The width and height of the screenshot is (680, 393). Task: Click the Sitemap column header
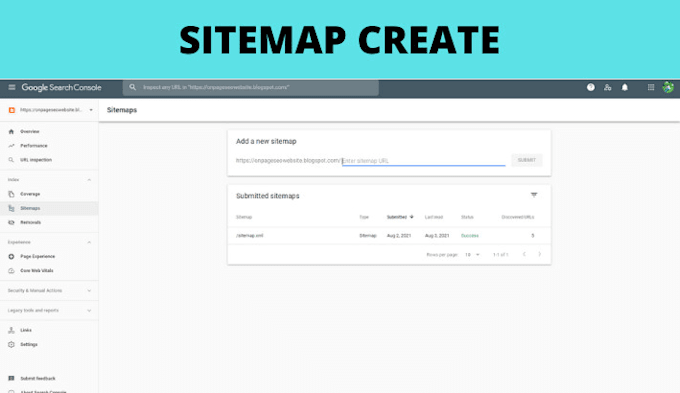click(x=244, y=217)
